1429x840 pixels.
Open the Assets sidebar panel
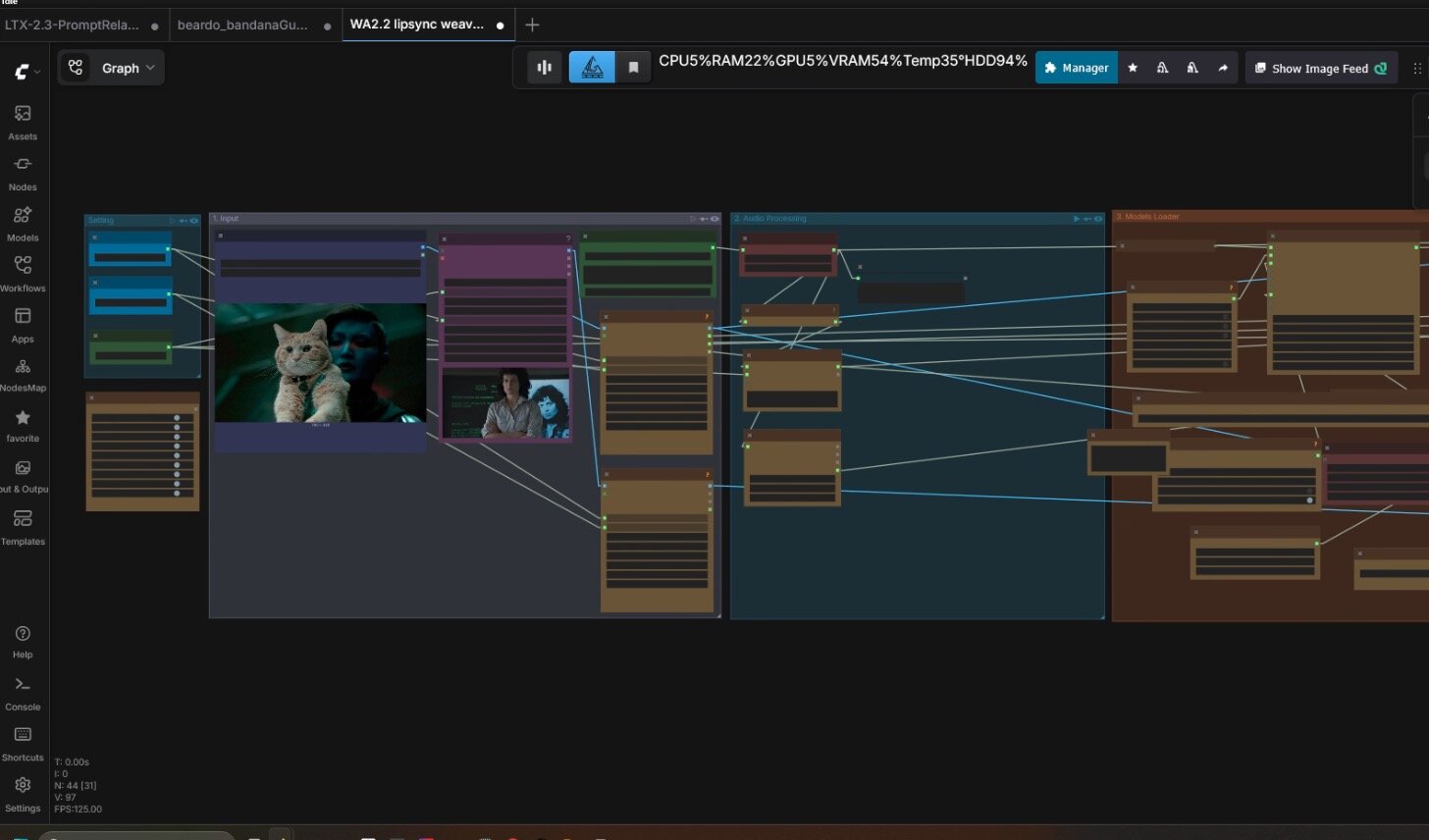[x=23, y=122]
